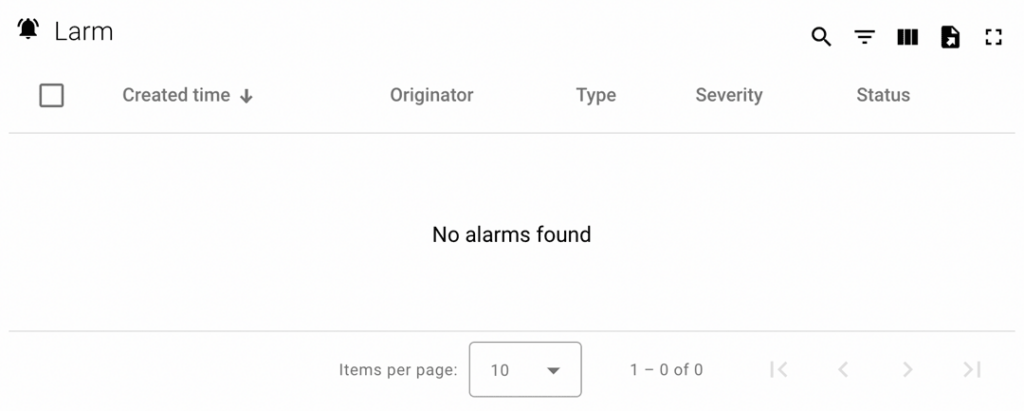
Task: Show the columns-to-display selector
Action: tap(907, 38)
